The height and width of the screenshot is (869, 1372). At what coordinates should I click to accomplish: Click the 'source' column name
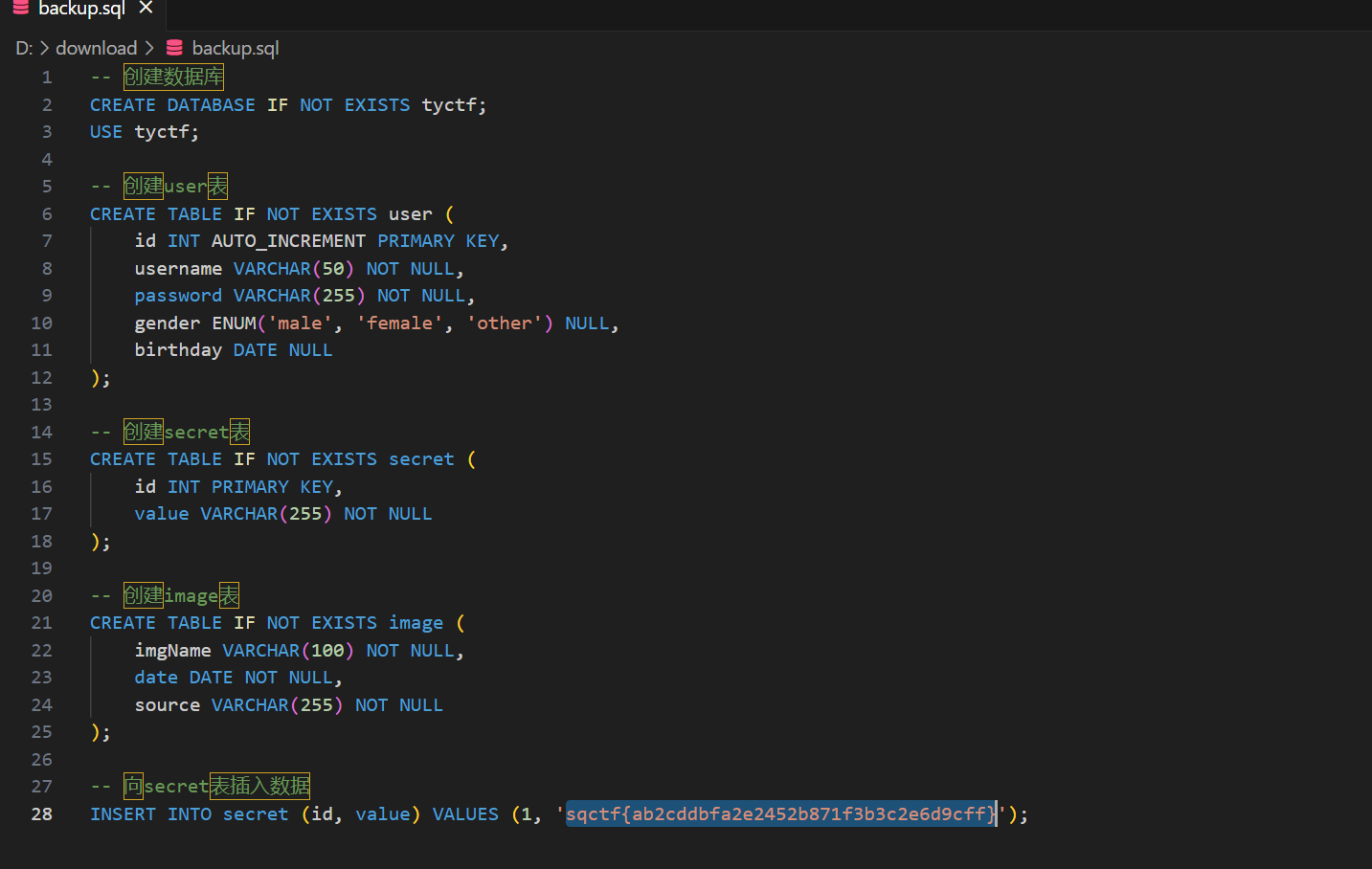click(168, 705)
